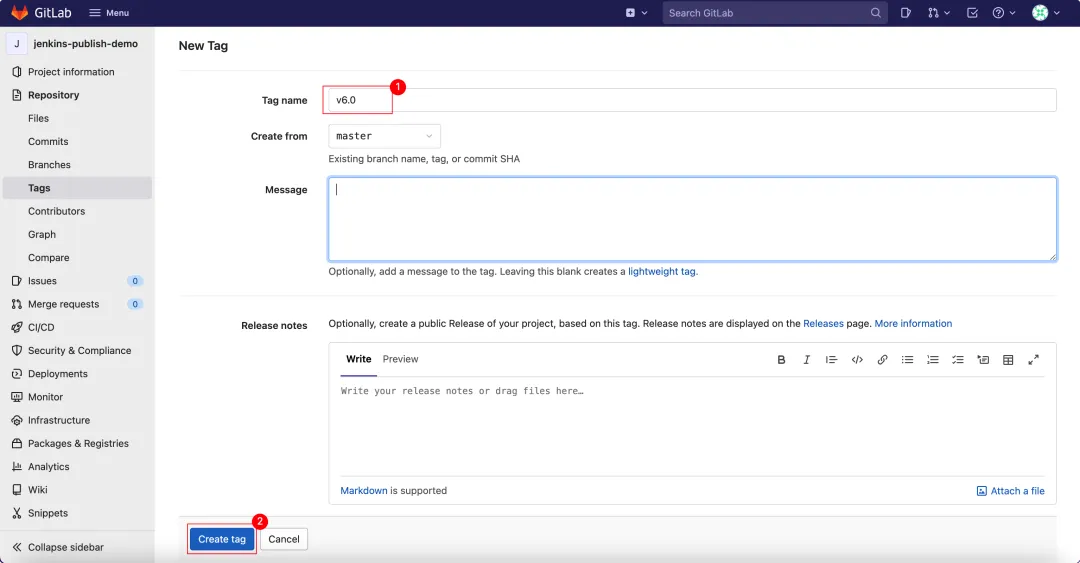
Task: Click the Monitor screen icon
Action: pos(17,397)
